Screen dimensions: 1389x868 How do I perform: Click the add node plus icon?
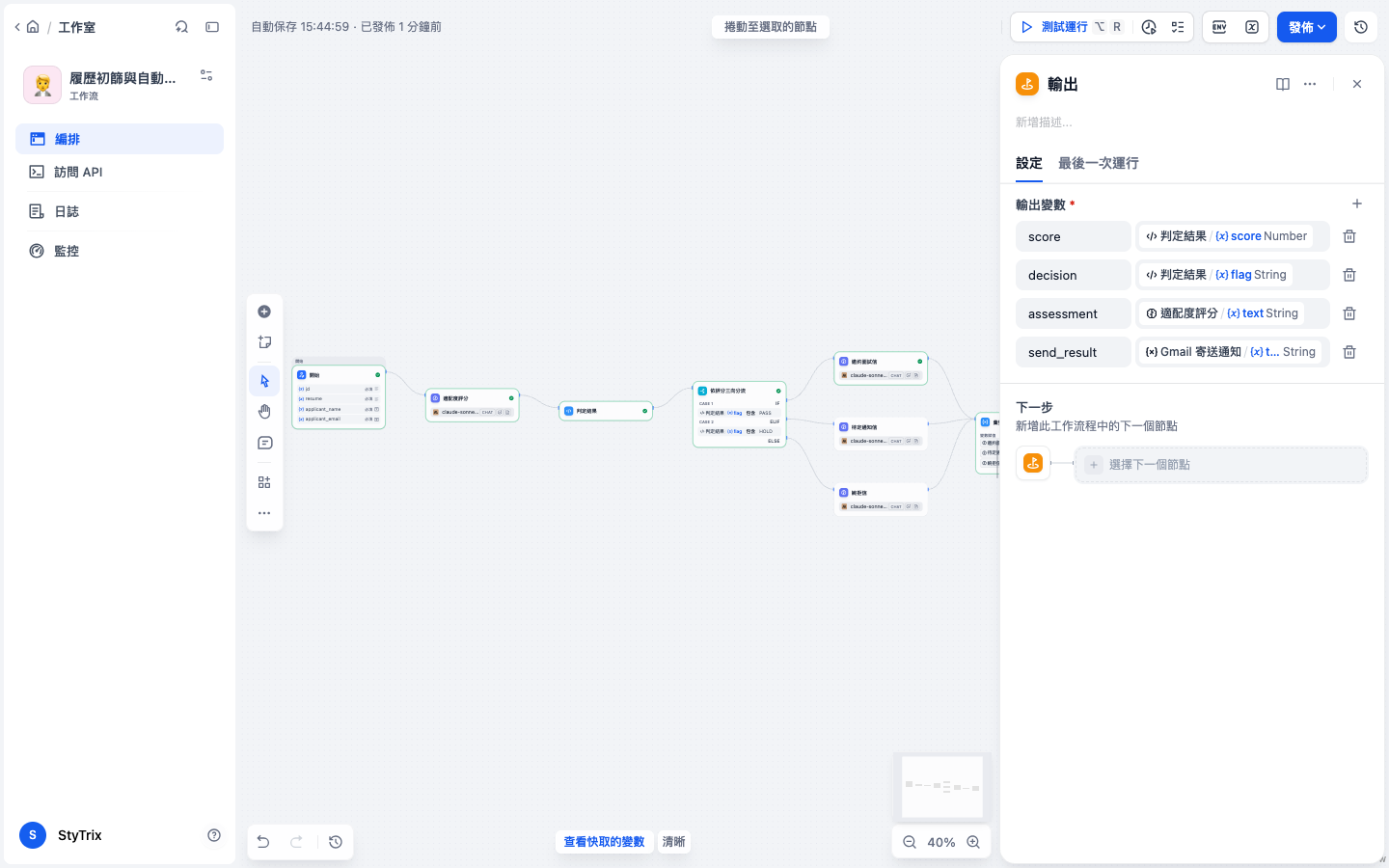[x=264, y=312]
